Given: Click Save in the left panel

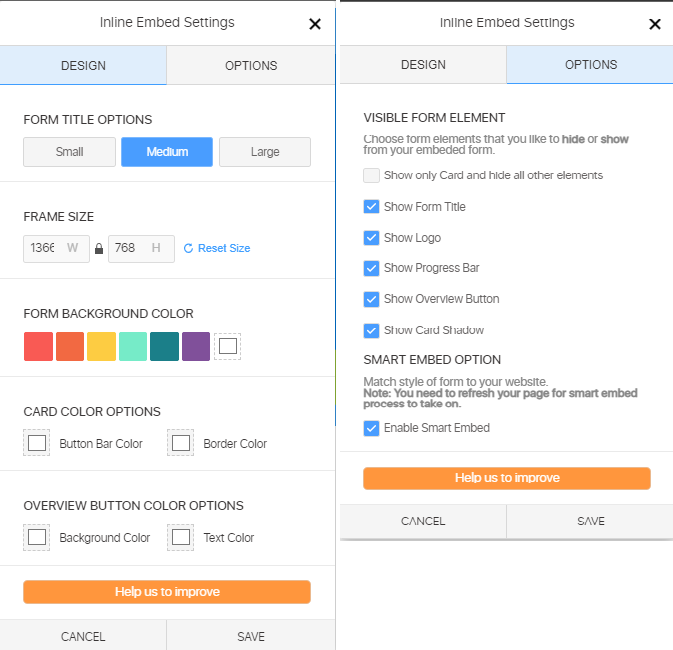Looking at the screenshot, I should (x=251, y=636).
